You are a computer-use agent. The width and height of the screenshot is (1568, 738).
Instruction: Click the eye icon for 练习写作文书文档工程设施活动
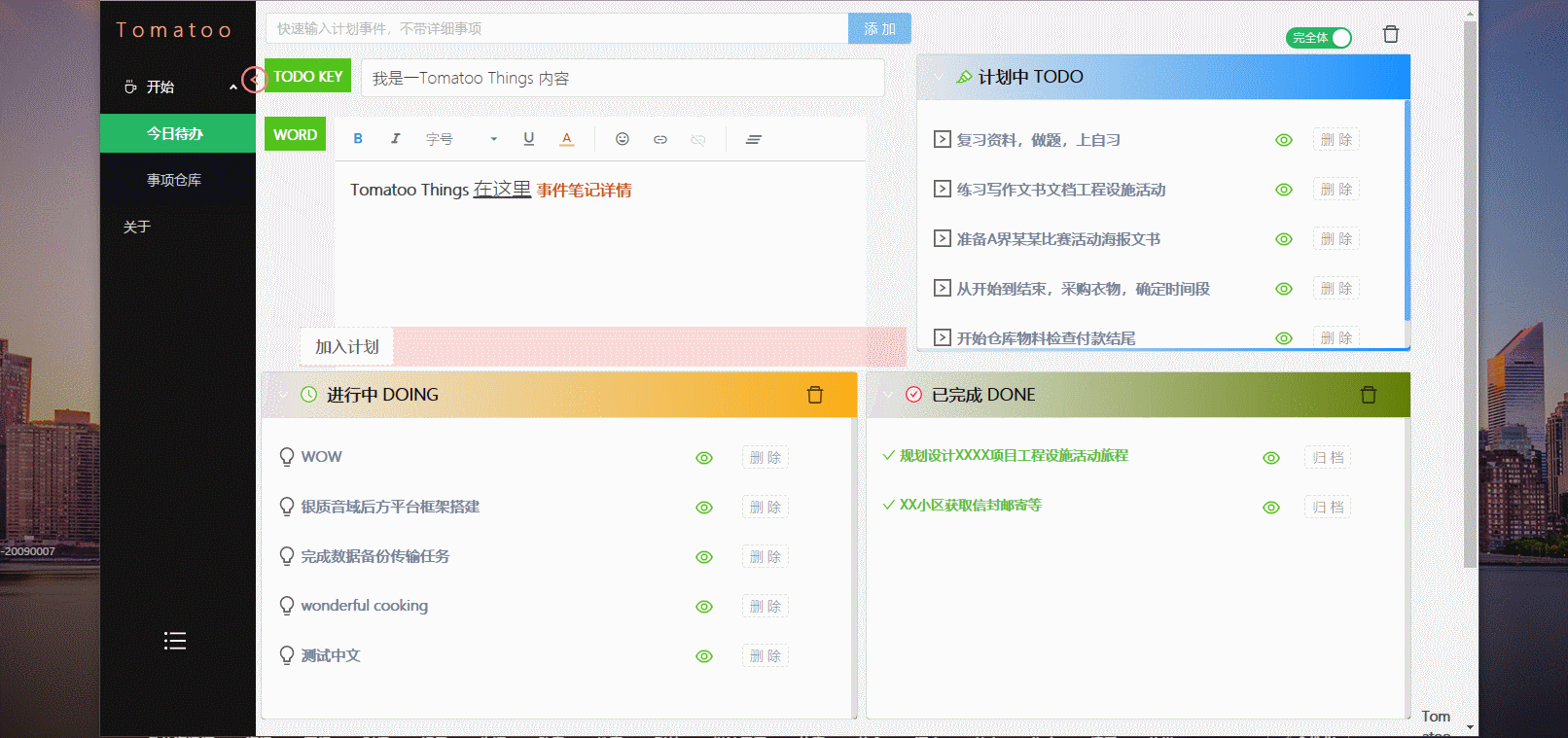[1284, 190]
